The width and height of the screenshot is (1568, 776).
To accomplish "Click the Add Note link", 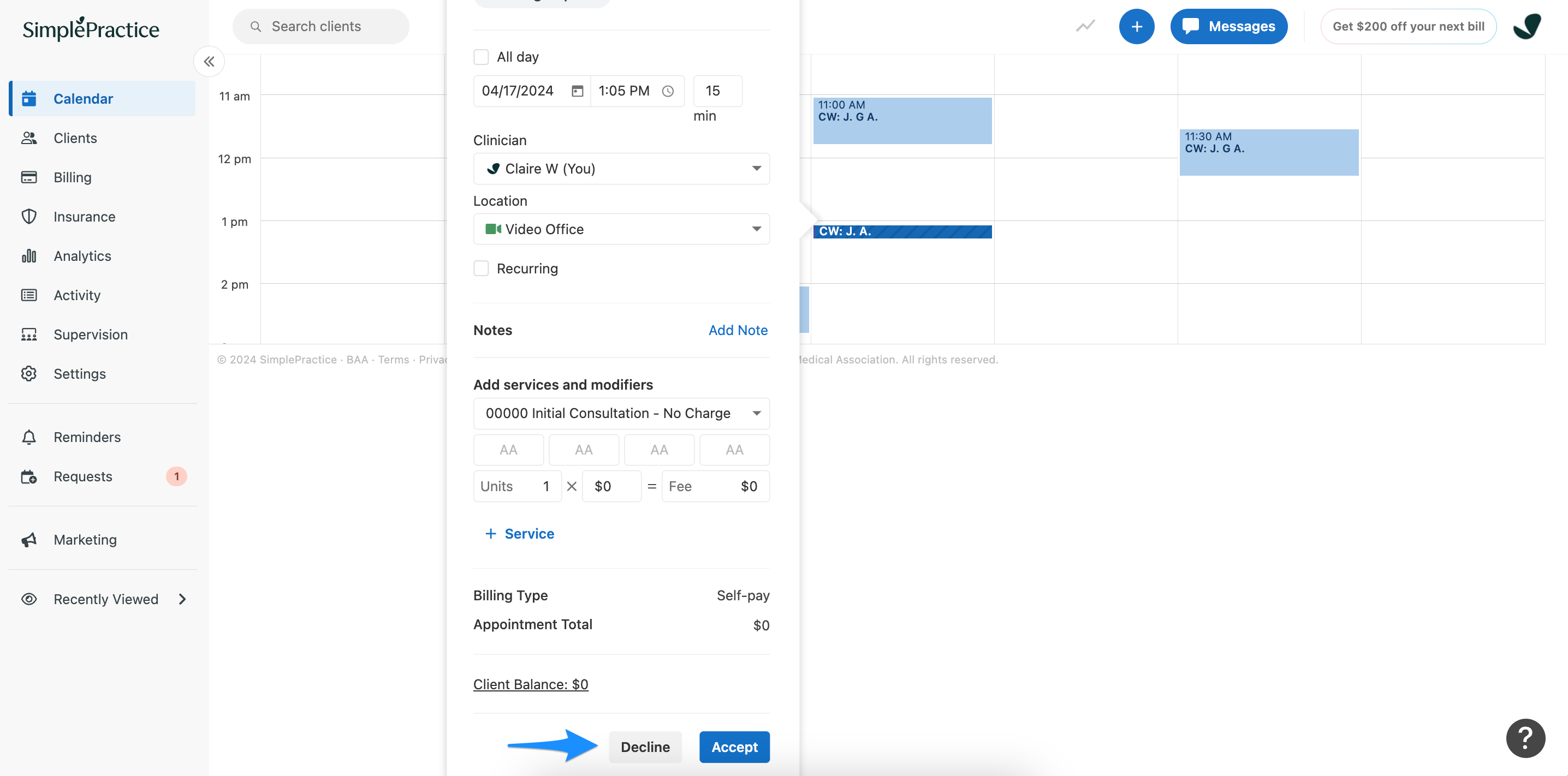I will coord(738,330).
